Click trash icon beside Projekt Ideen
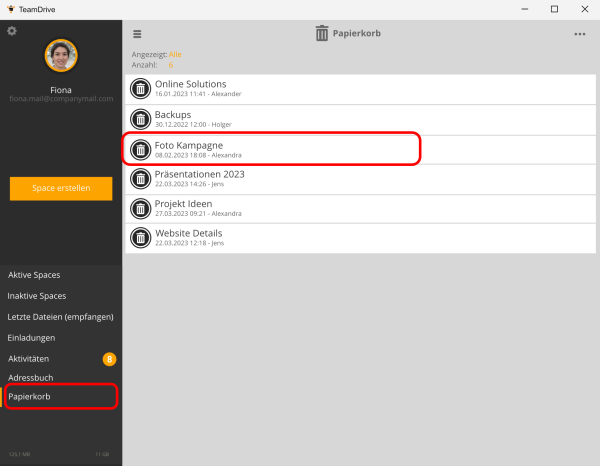Screen dimensions: 600x466 click(x=141, y=208)
